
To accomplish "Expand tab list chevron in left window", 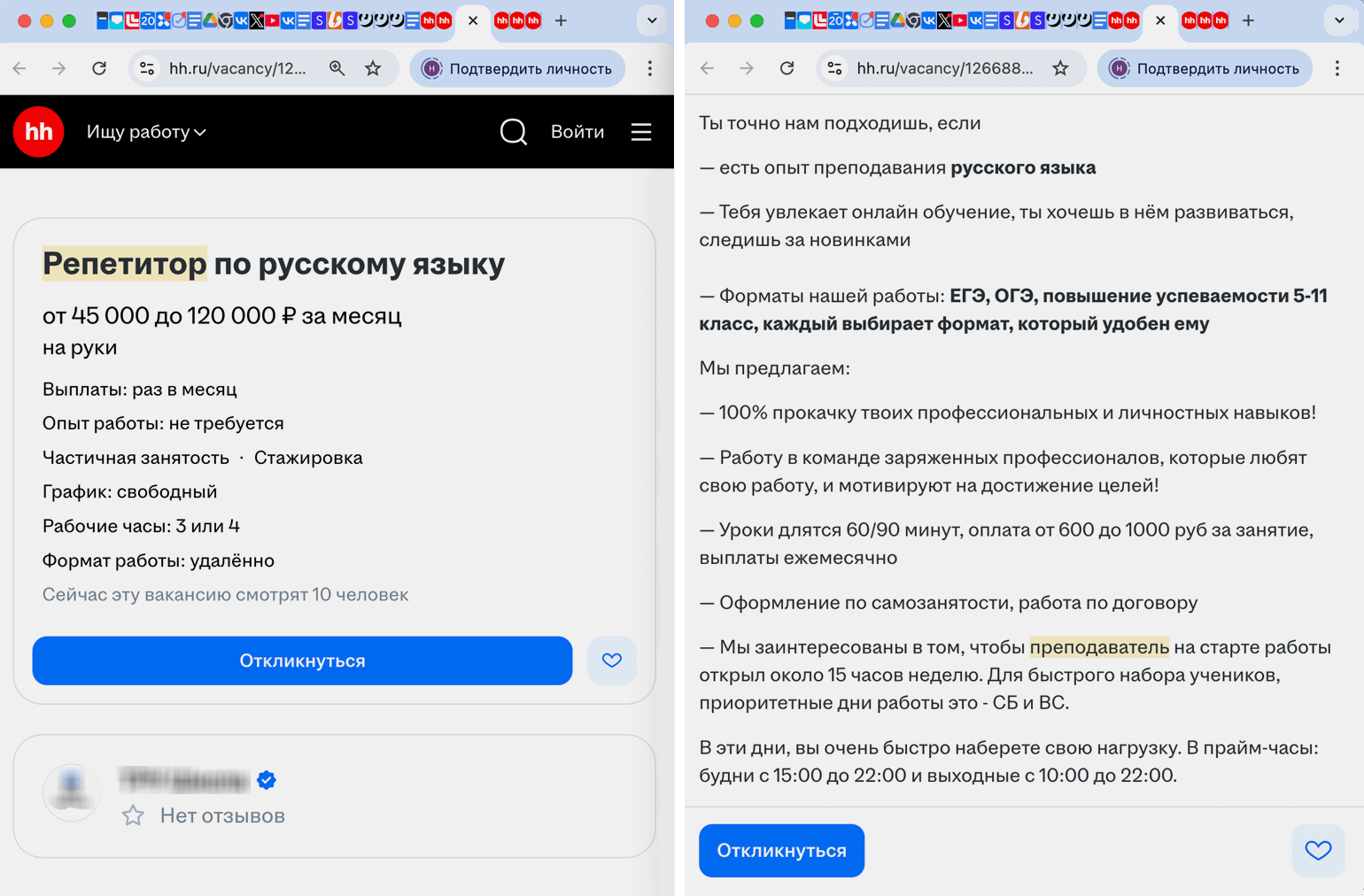I will [652, 20].
